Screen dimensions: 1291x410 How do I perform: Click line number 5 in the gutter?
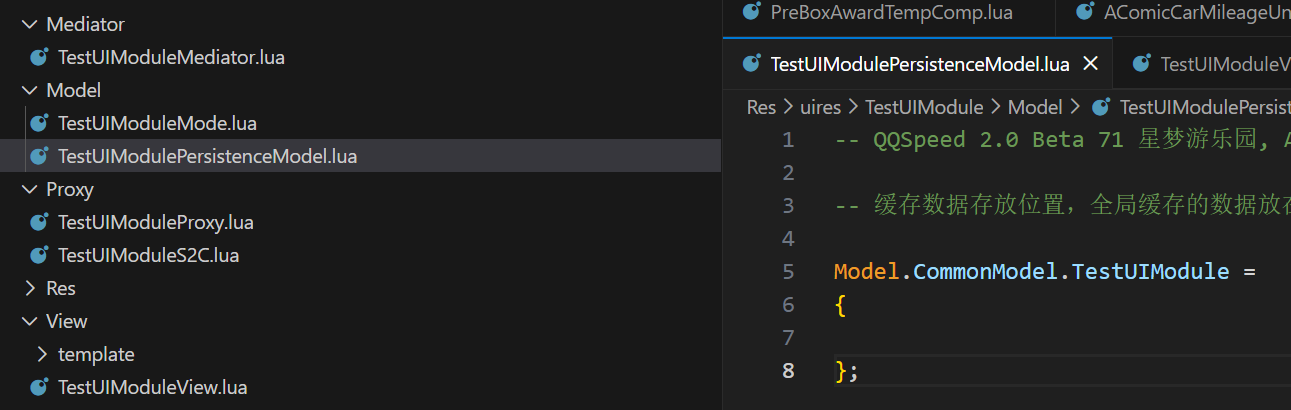(x=788, y=272)
